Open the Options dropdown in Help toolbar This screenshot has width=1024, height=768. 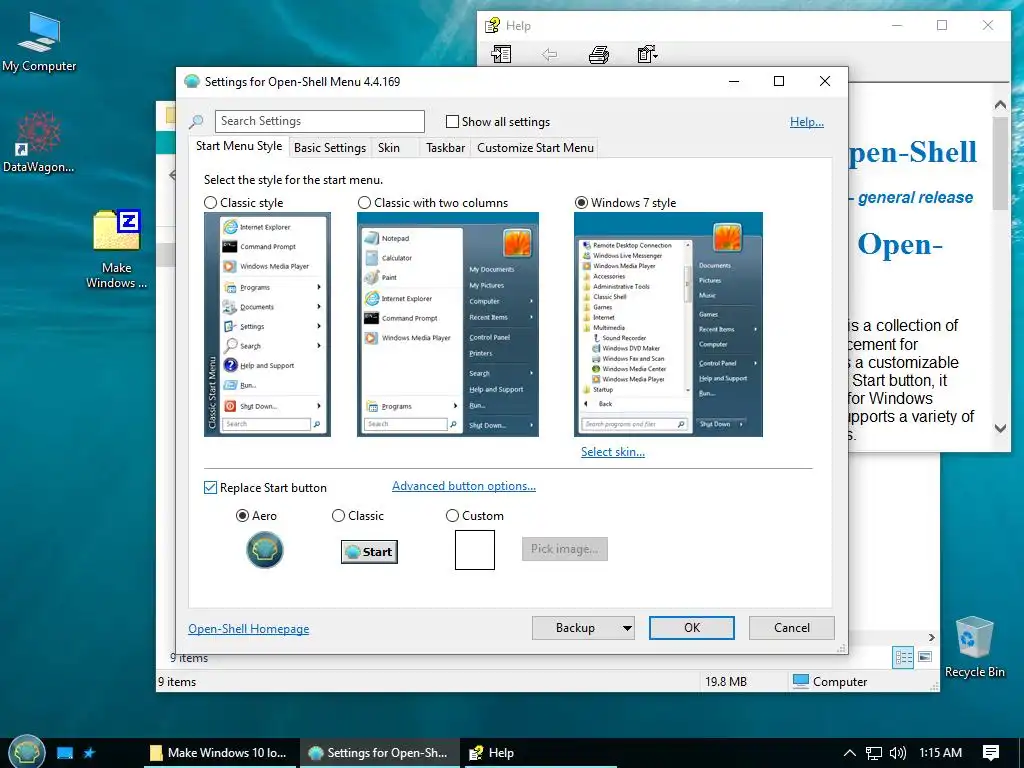648,54
